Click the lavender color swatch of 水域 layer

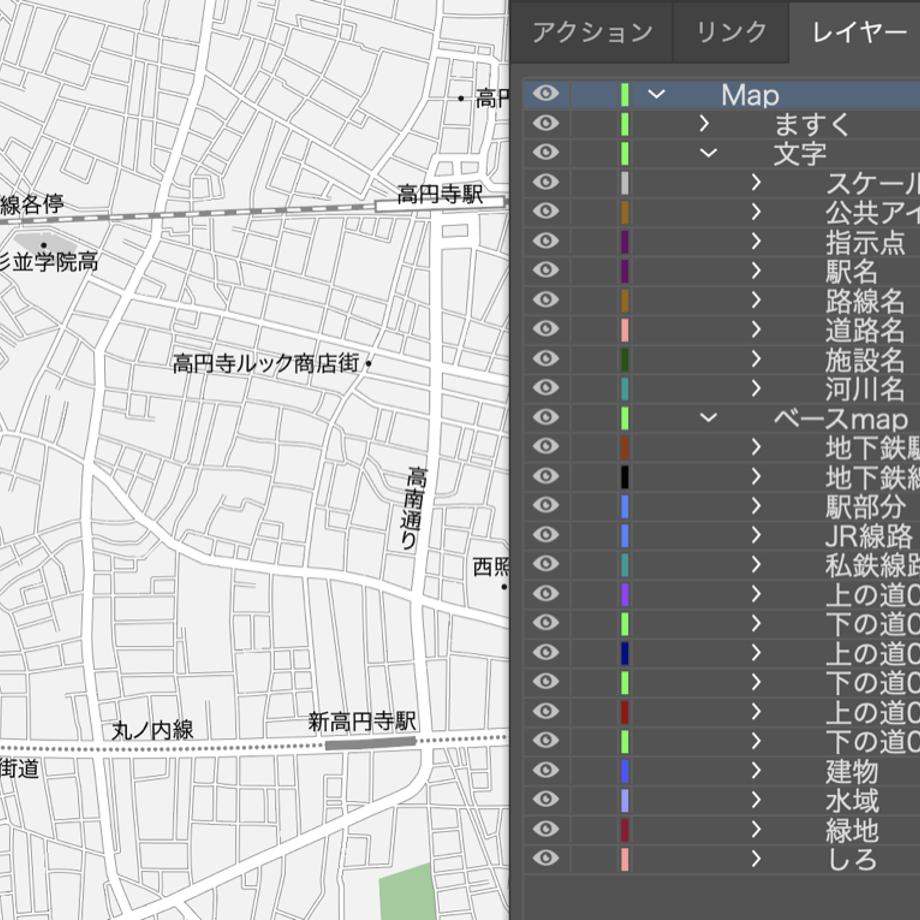[x=625, y=800]
